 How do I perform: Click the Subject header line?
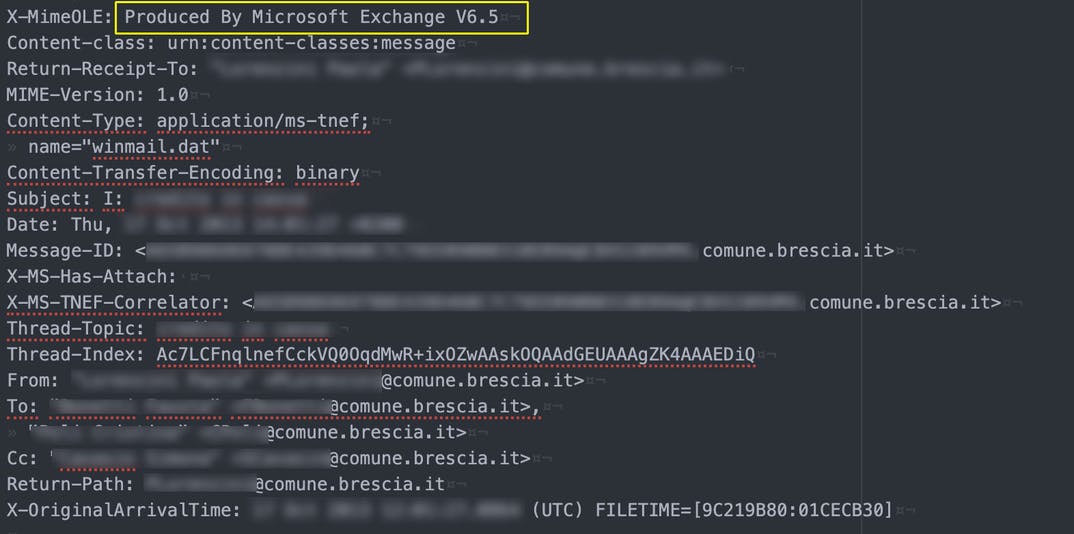pos(158,199)
